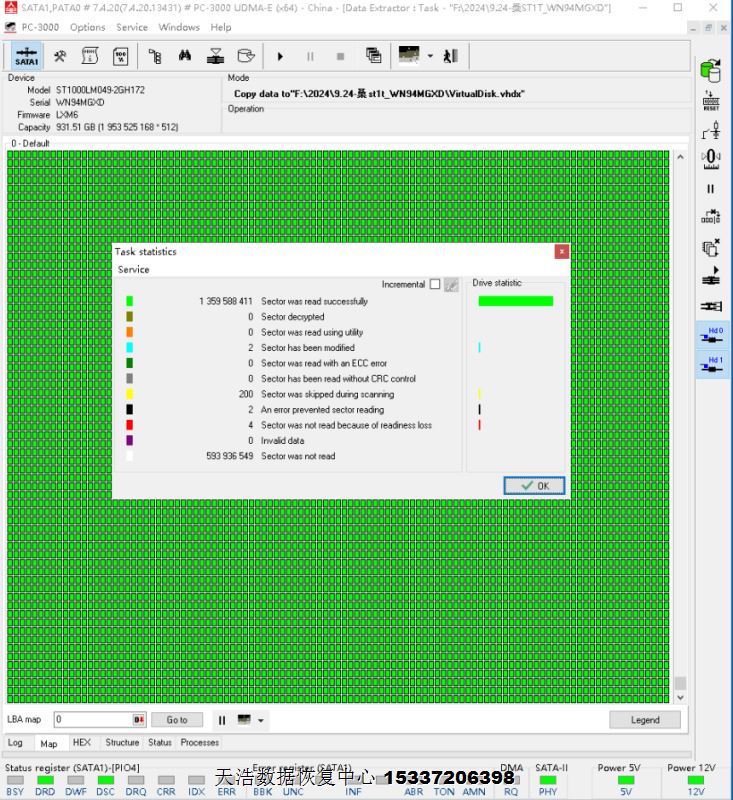The height and width of the screenshot is (800, 733).
Task: Click the database copy icon in sidebar
Action: (x=711, y=70)
